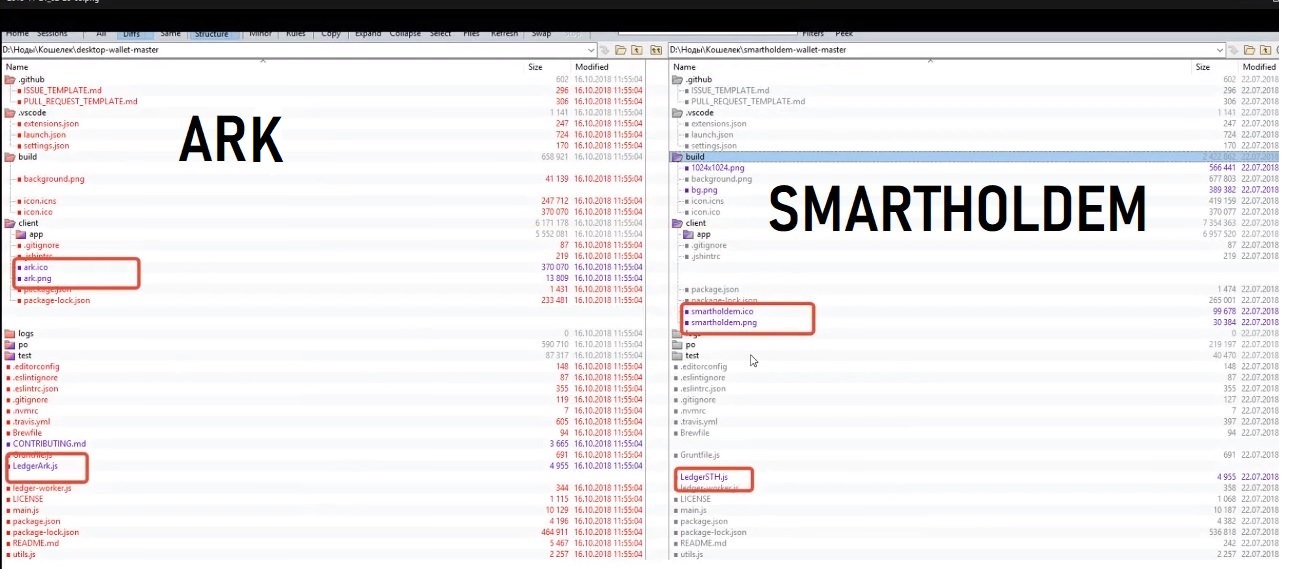Click the logs folder icon in left pane
The width and height of the screenshot is (1299, 569).
click(x=10, y=333)
